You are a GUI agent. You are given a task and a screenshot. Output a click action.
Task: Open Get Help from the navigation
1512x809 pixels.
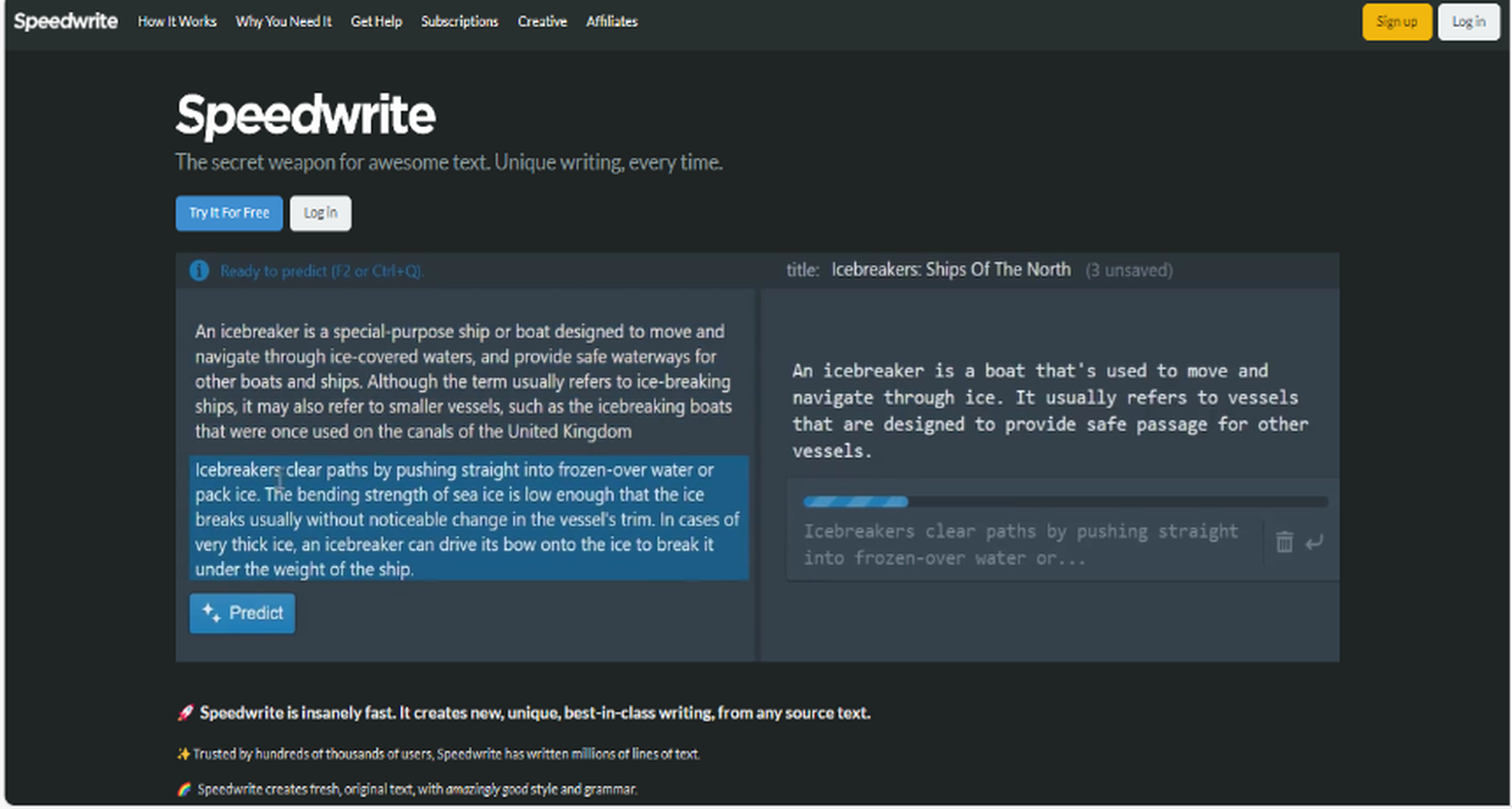[x=377, y=22]
